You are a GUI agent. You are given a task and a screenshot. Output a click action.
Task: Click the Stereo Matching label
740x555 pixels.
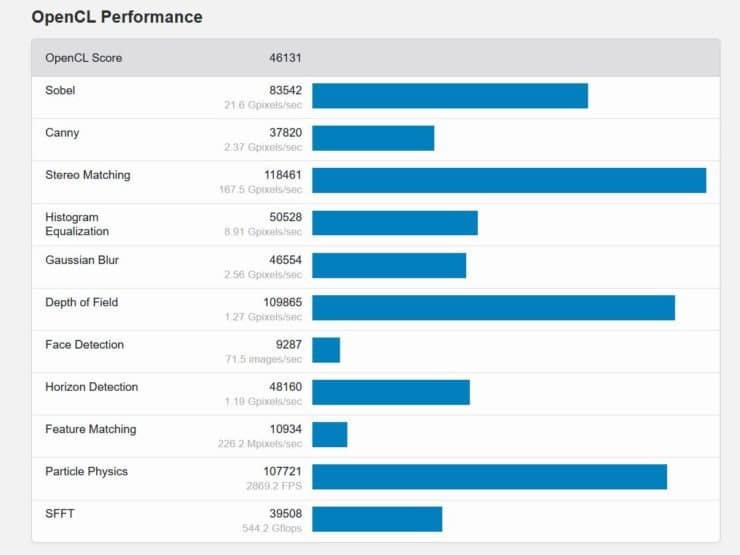[x=88, y=175]
